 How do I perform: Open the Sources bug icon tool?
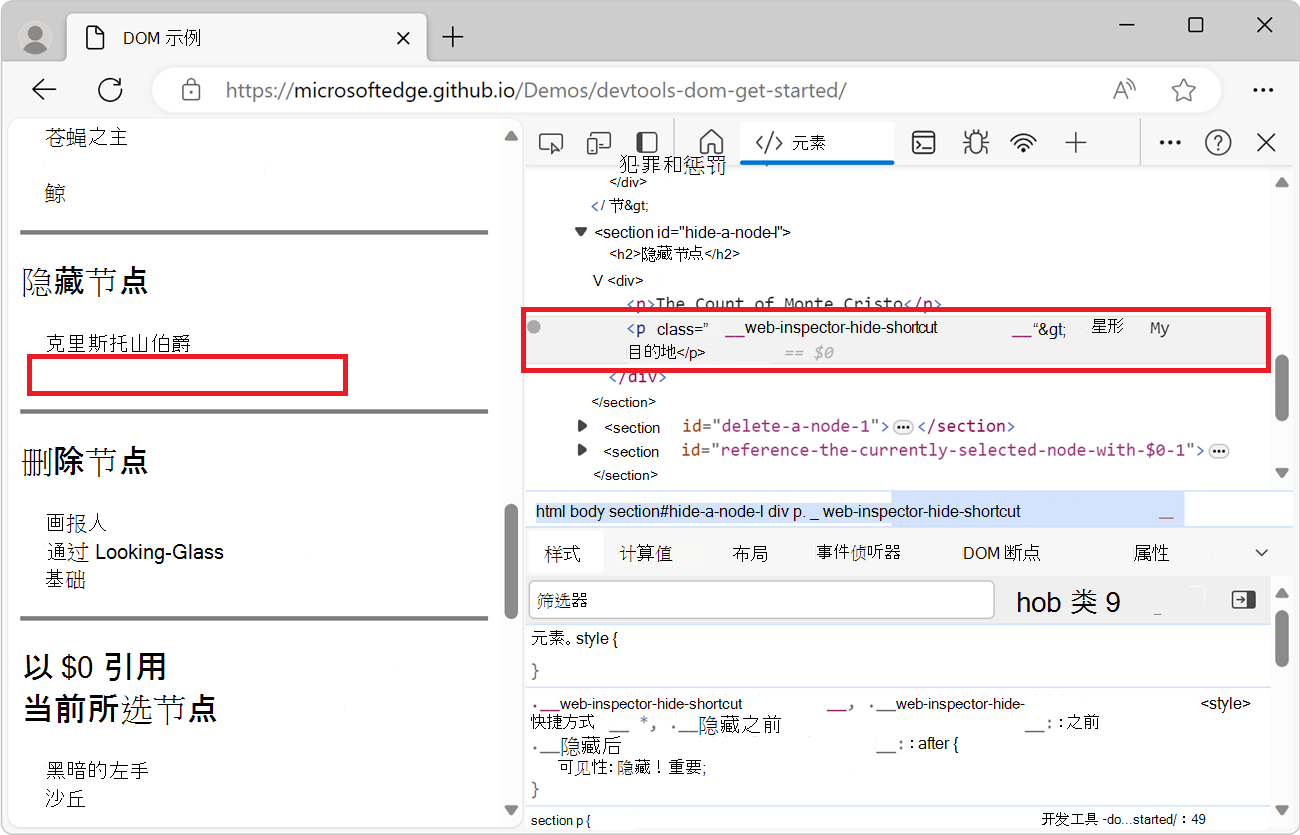(x=975, y=143)
